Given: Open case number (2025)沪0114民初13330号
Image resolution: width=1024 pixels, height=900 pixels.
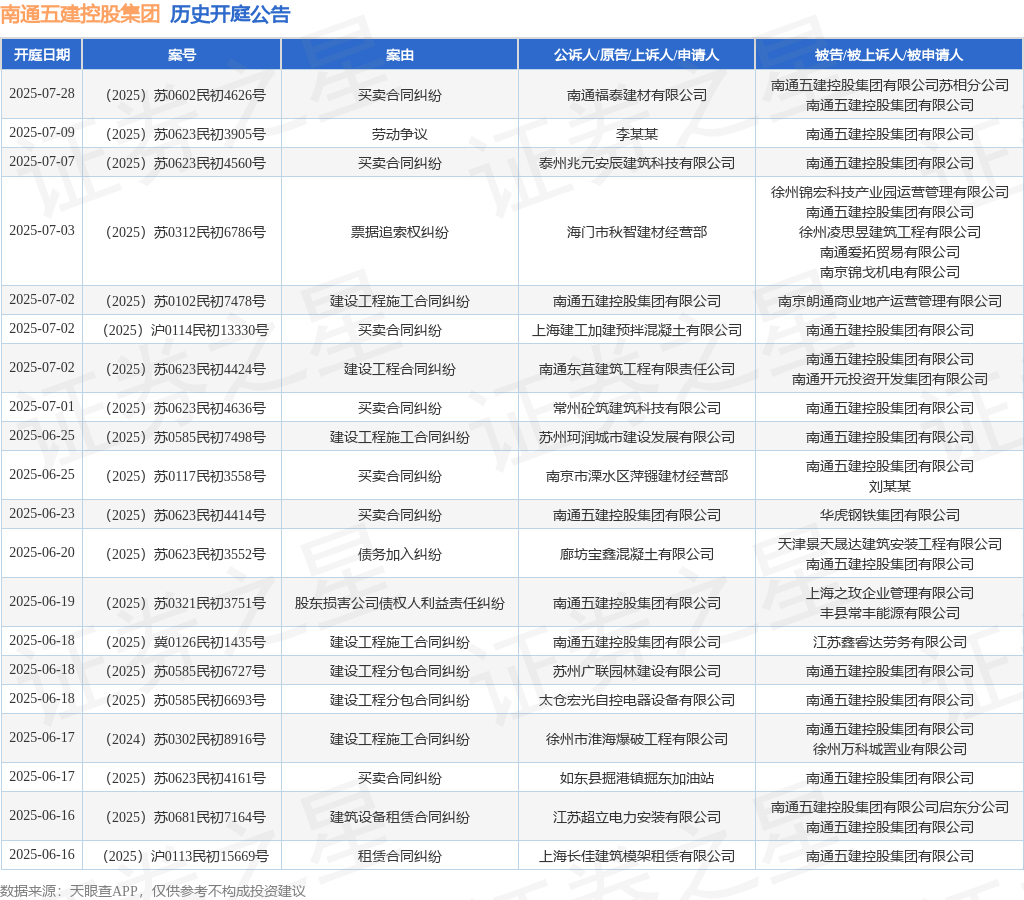Looking at the screenshot, I should coord(182,330).
